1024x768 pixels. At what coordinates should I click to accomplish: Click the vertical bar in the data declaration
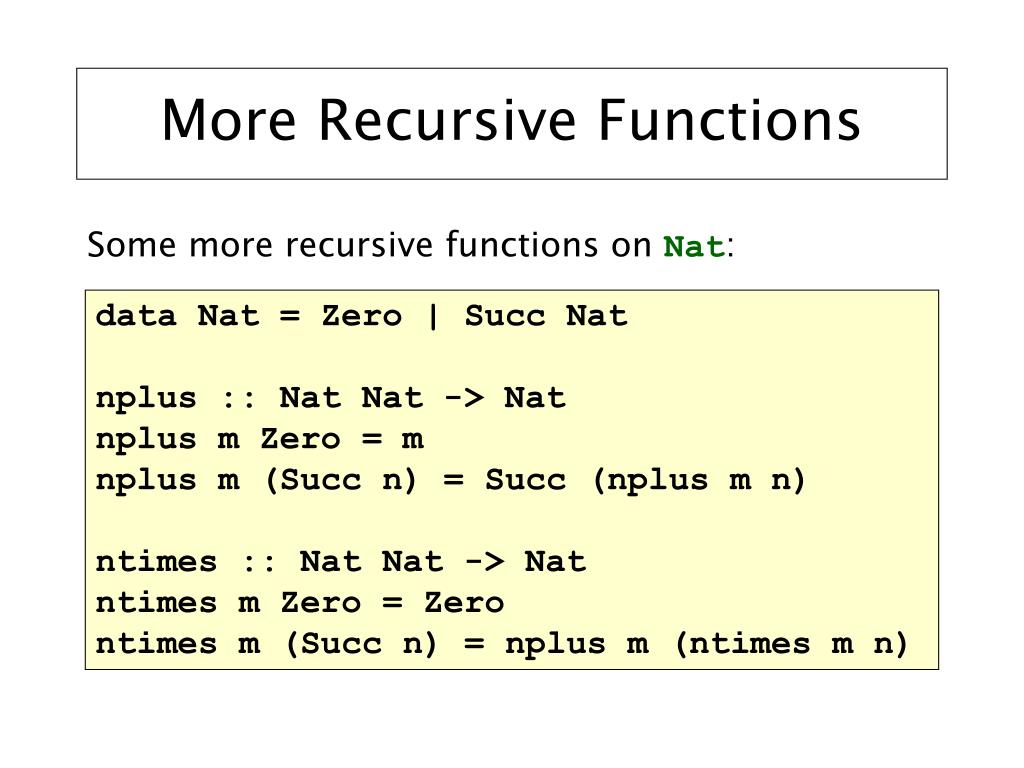[433, 317]
